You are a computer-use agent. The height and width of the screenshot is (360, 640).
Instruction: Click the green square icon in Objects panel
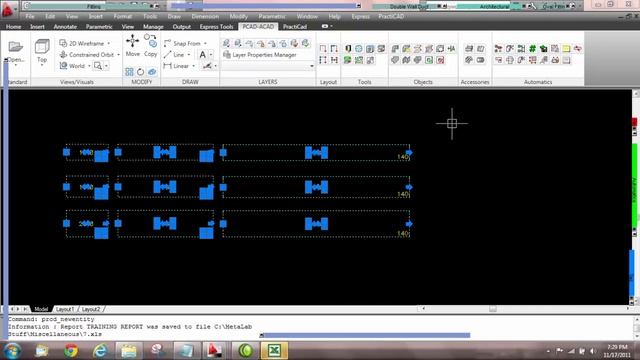click(x=429, y=60)
